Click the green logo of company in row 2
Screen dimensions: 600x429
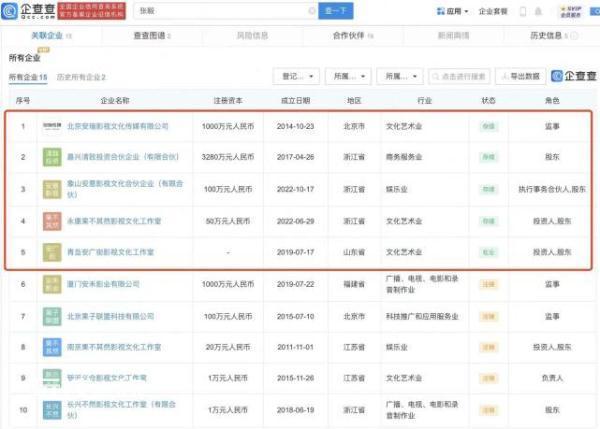click(x=52, y=157)
